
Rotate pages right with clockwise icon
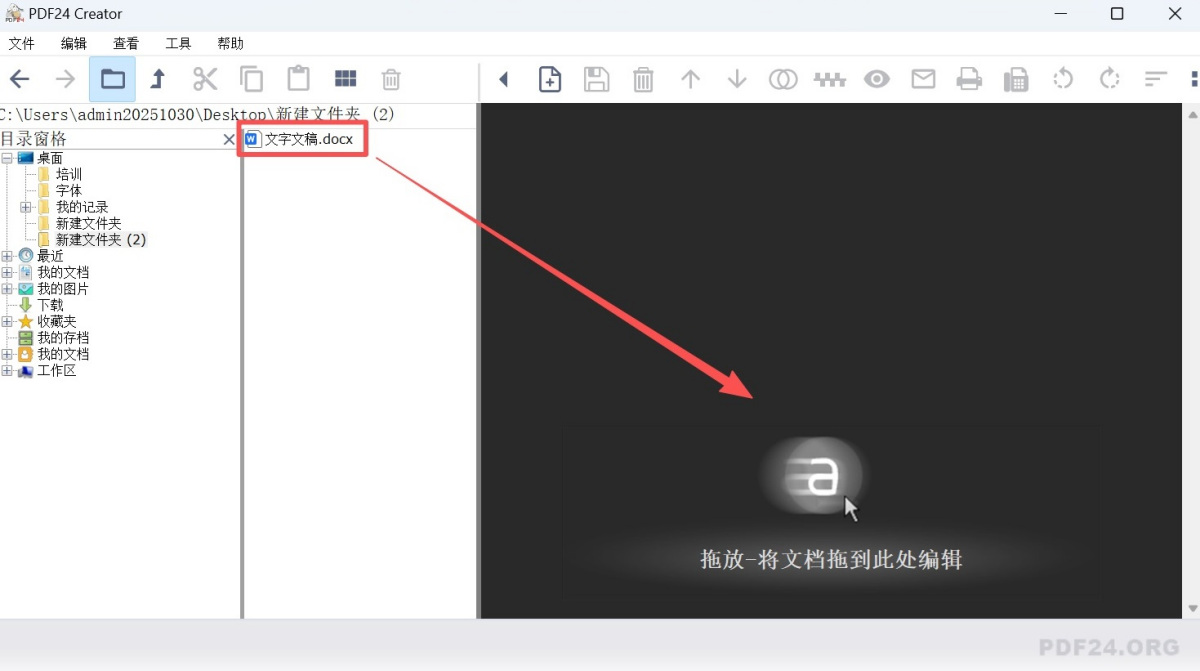pos(1109,79)
